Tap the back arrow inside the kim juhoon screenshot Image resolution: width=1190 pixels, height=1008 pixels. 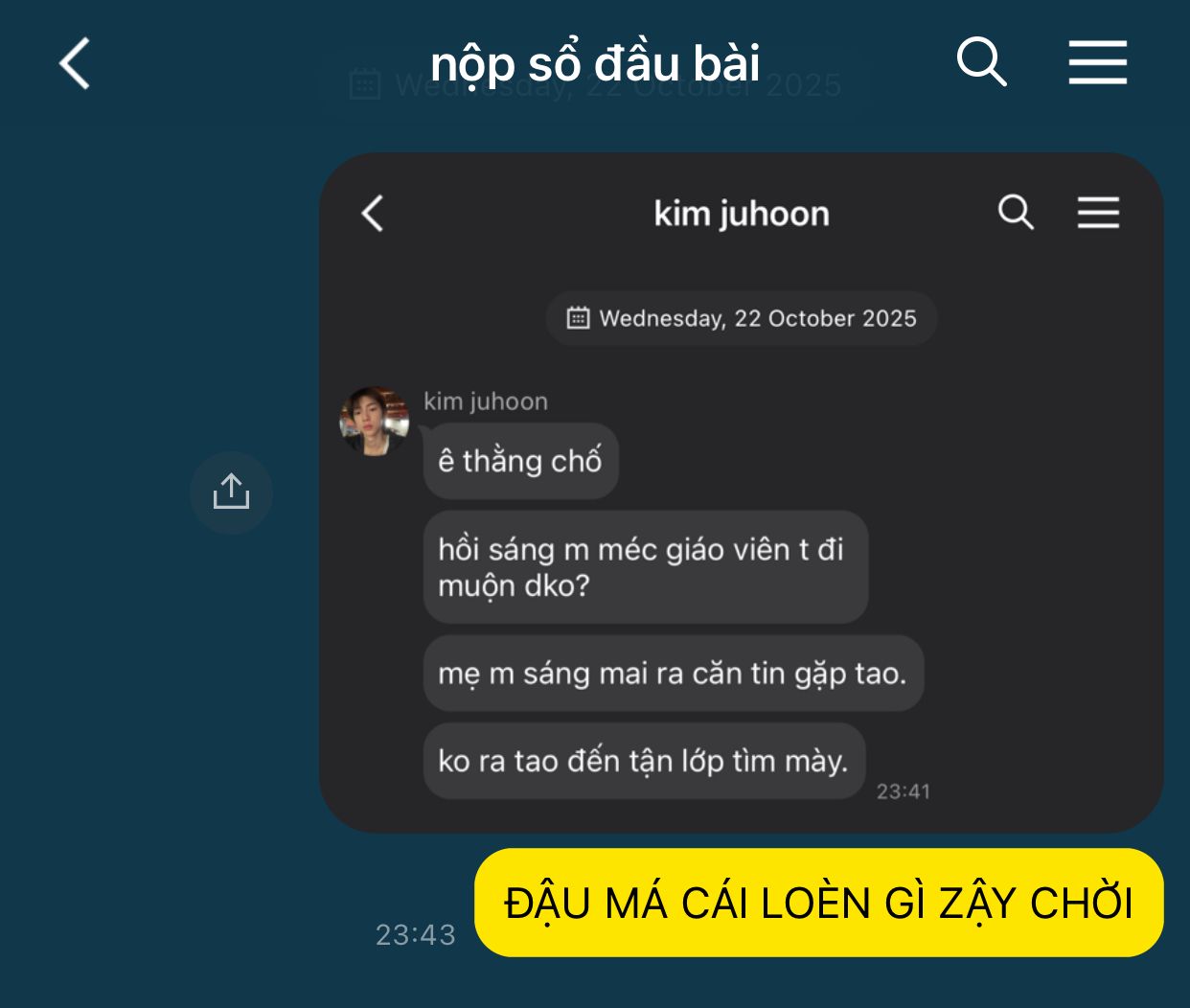pyautogui.click(x=373, y=213)
